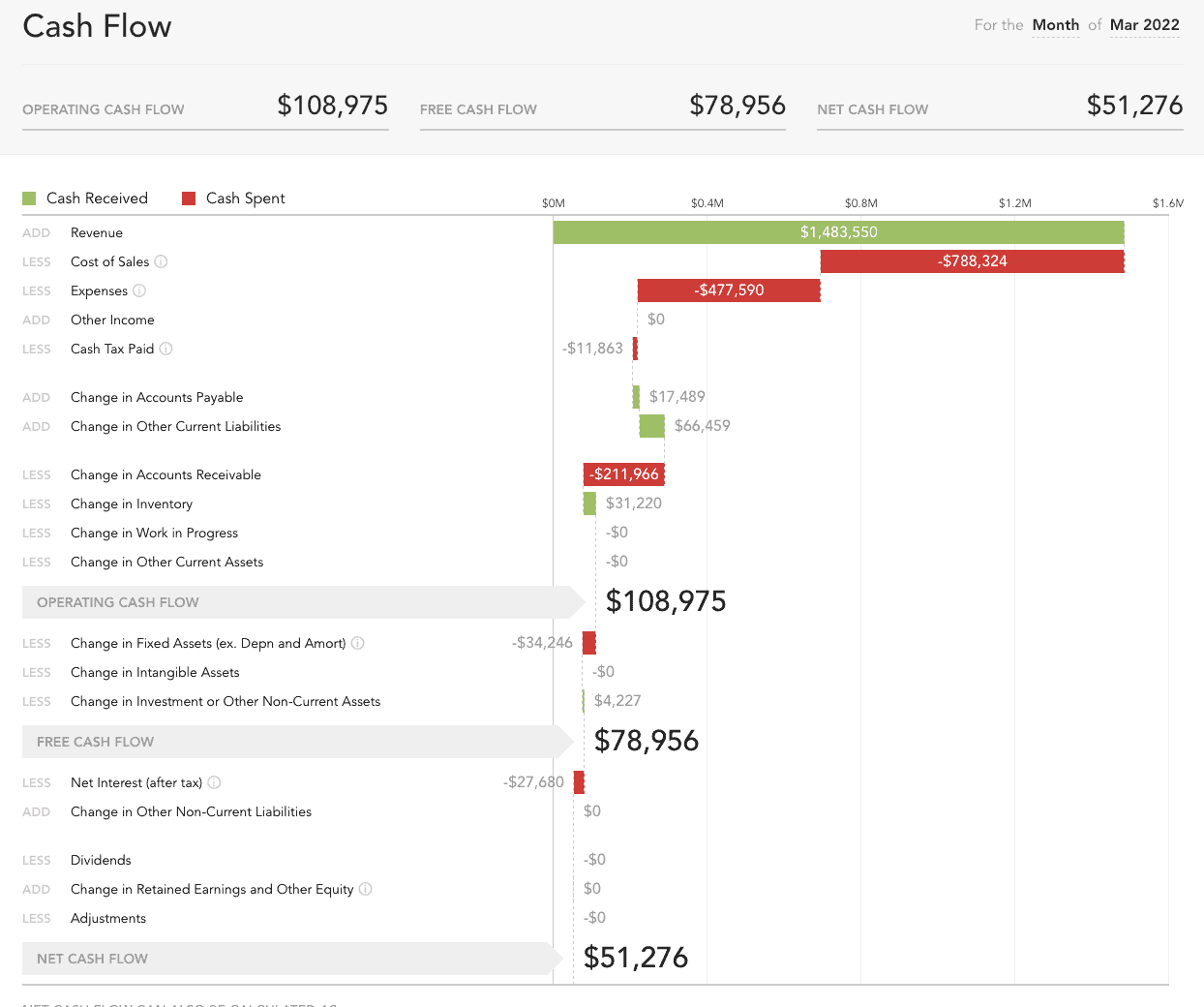Screen dimensions: 1204x1007
Task: Click the Change in Inventory label
Action: coord(132,504)
